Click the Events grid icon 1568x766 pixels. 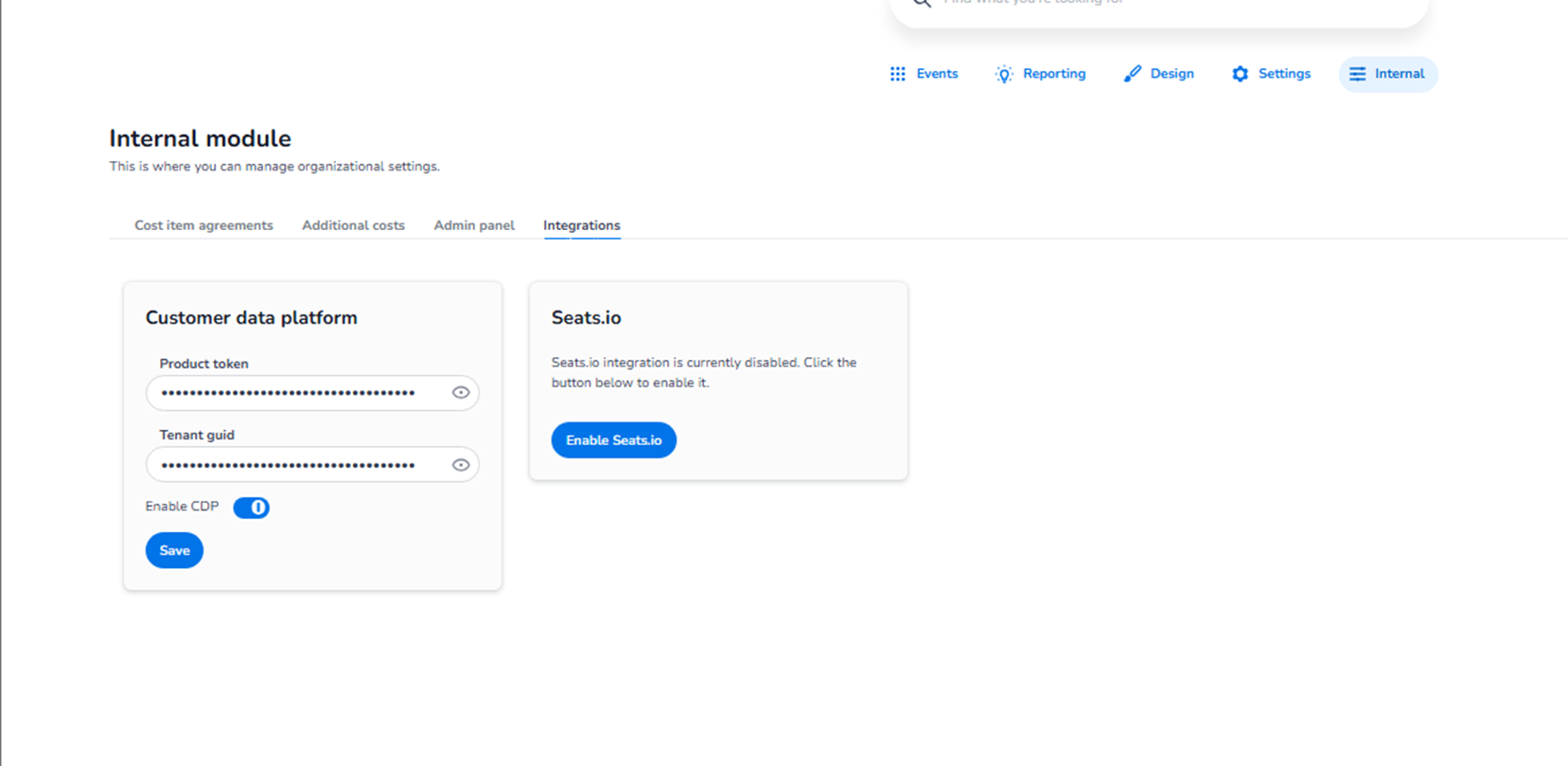pos(897,74)
